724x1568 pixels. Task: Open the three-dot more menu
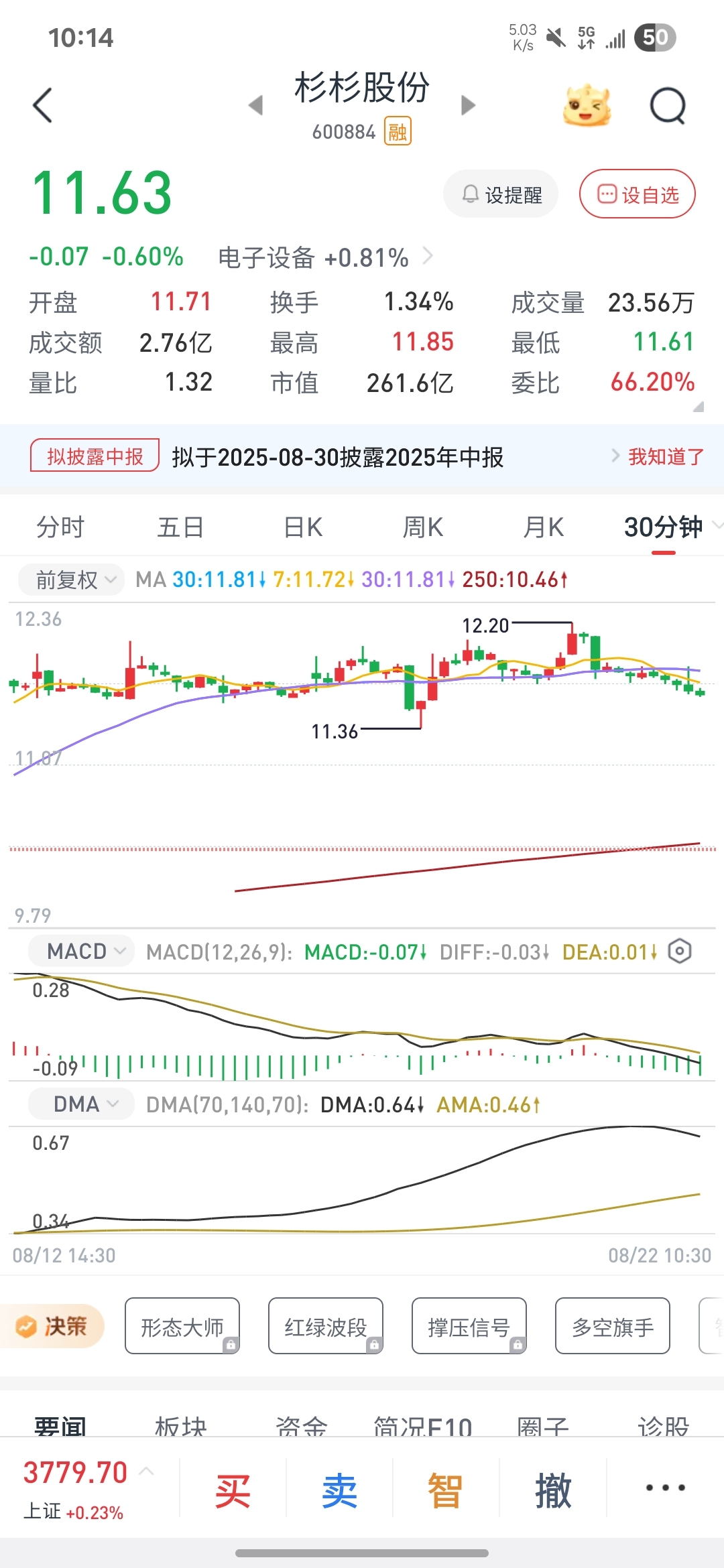665,1488
